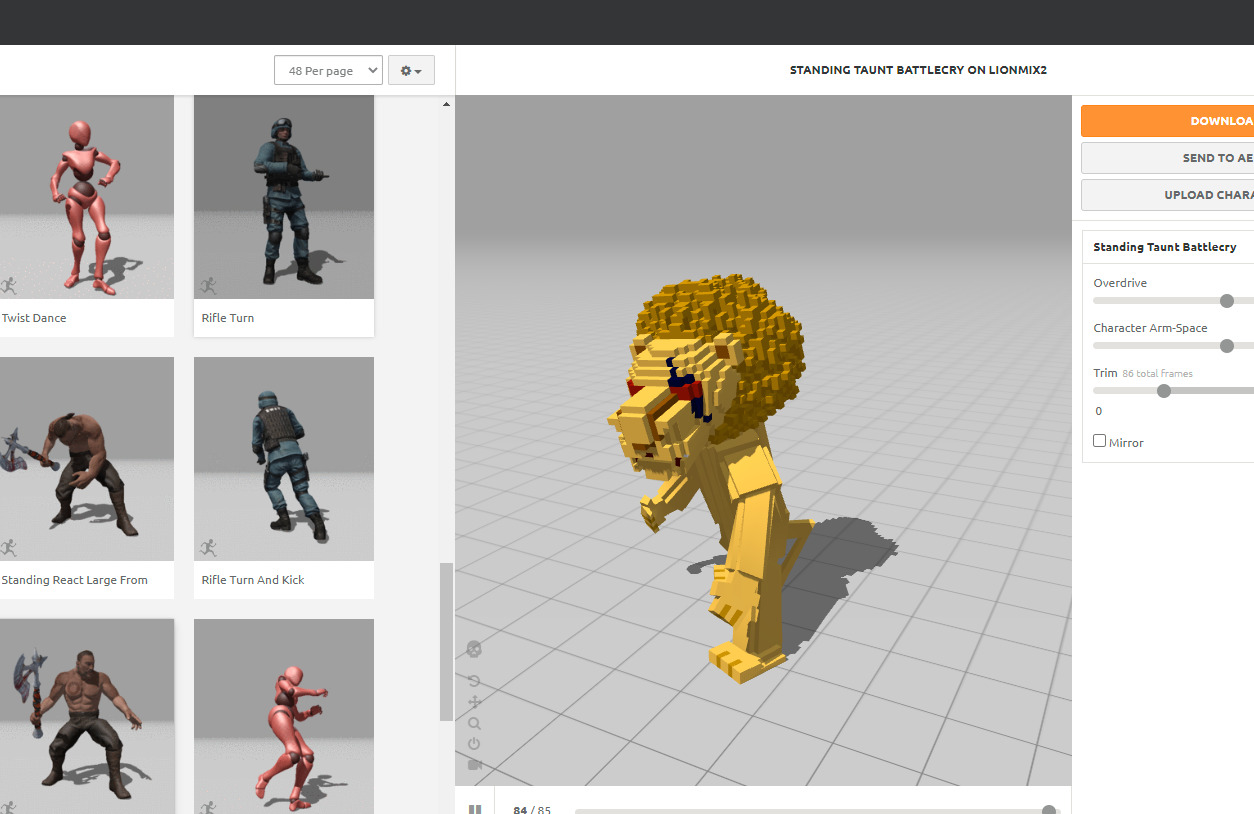Toggle the skeleton view skull icon
This screenshot has width=1254, height=814.
pyautogui.click(x=474, y=649)
